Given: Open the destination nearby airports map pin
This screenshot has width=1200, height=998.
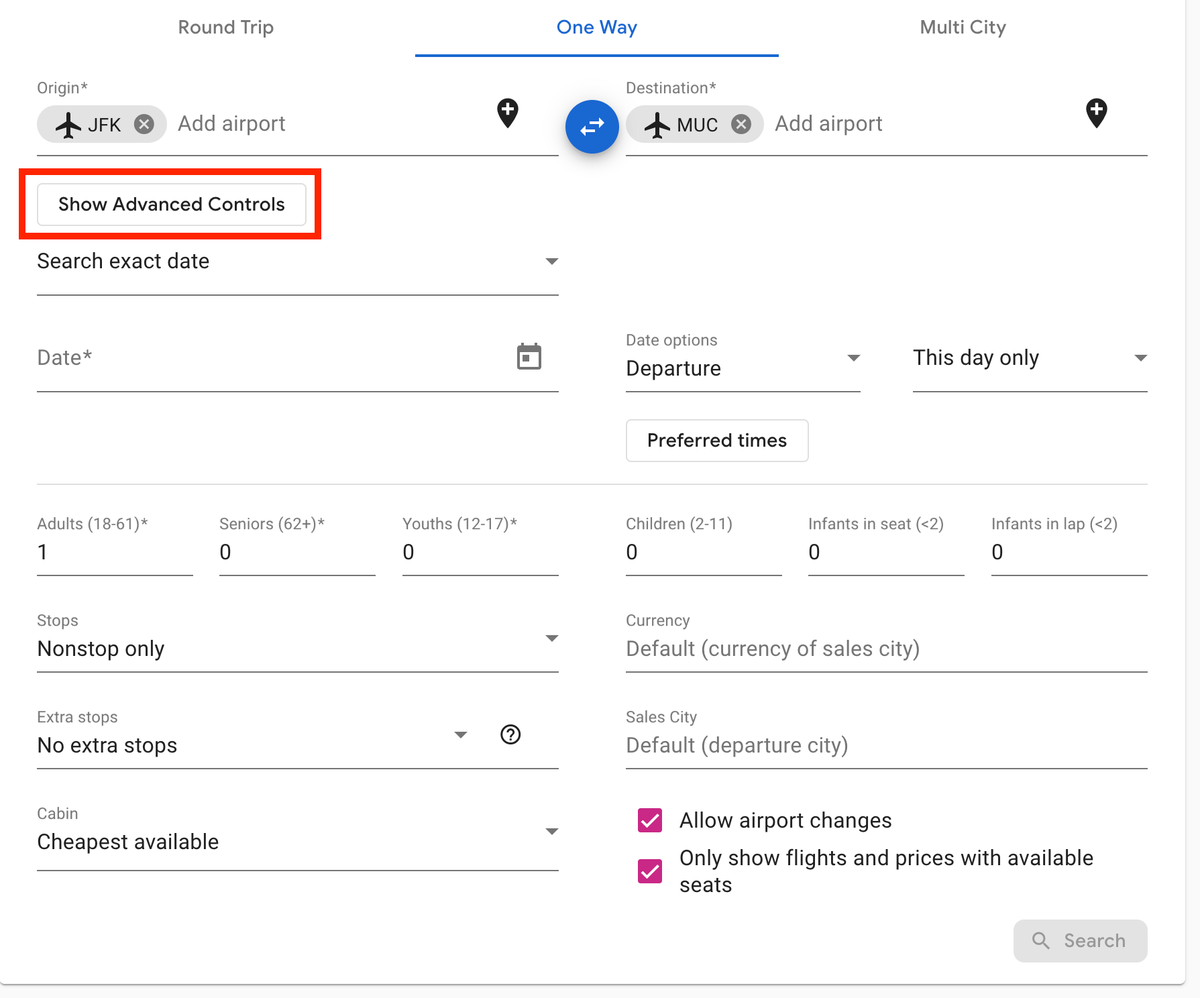Looking at the screenshot, I should [1096, 113].
